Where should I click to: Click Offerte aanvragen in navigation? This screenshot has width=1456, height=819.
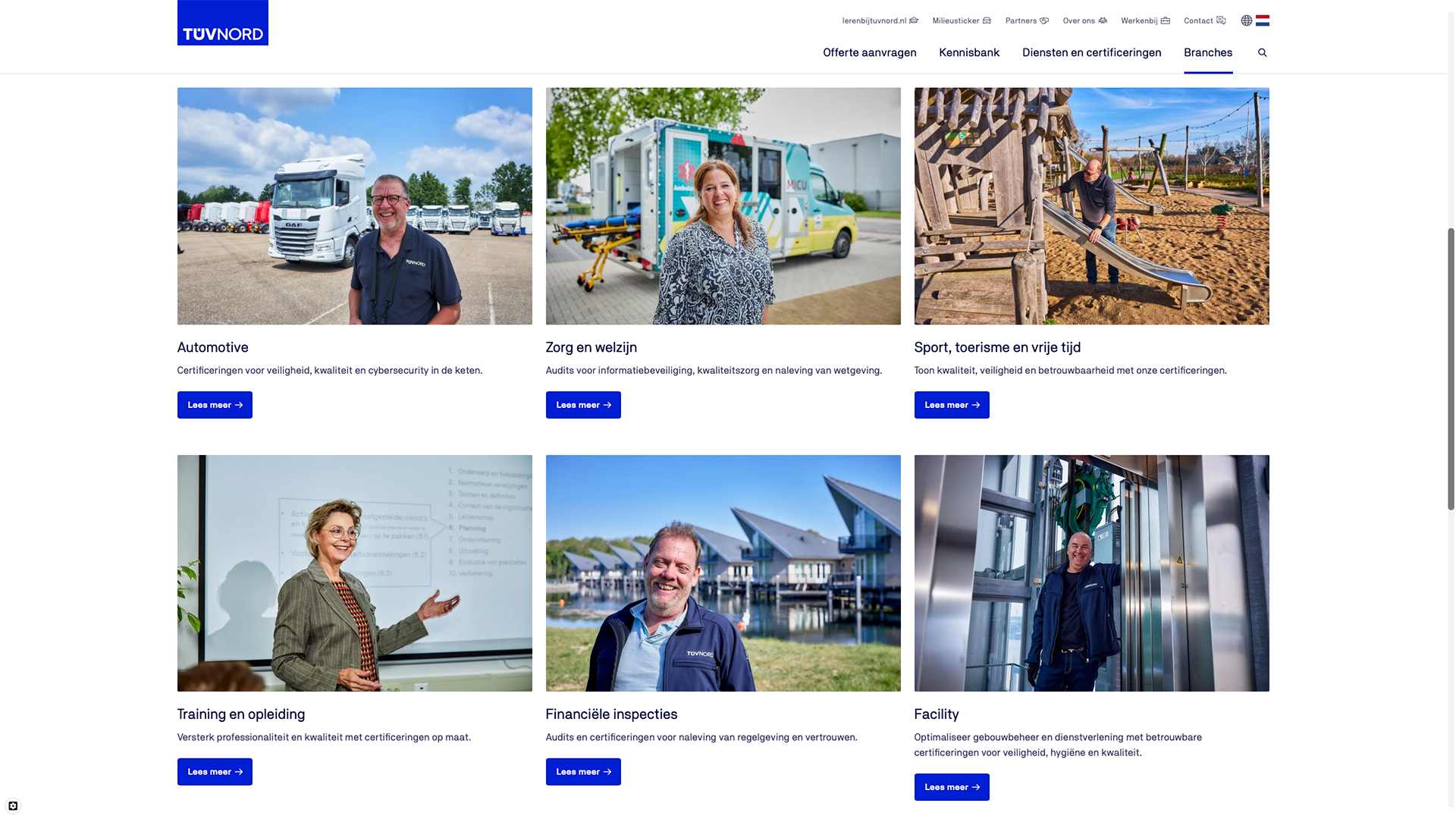870,52
